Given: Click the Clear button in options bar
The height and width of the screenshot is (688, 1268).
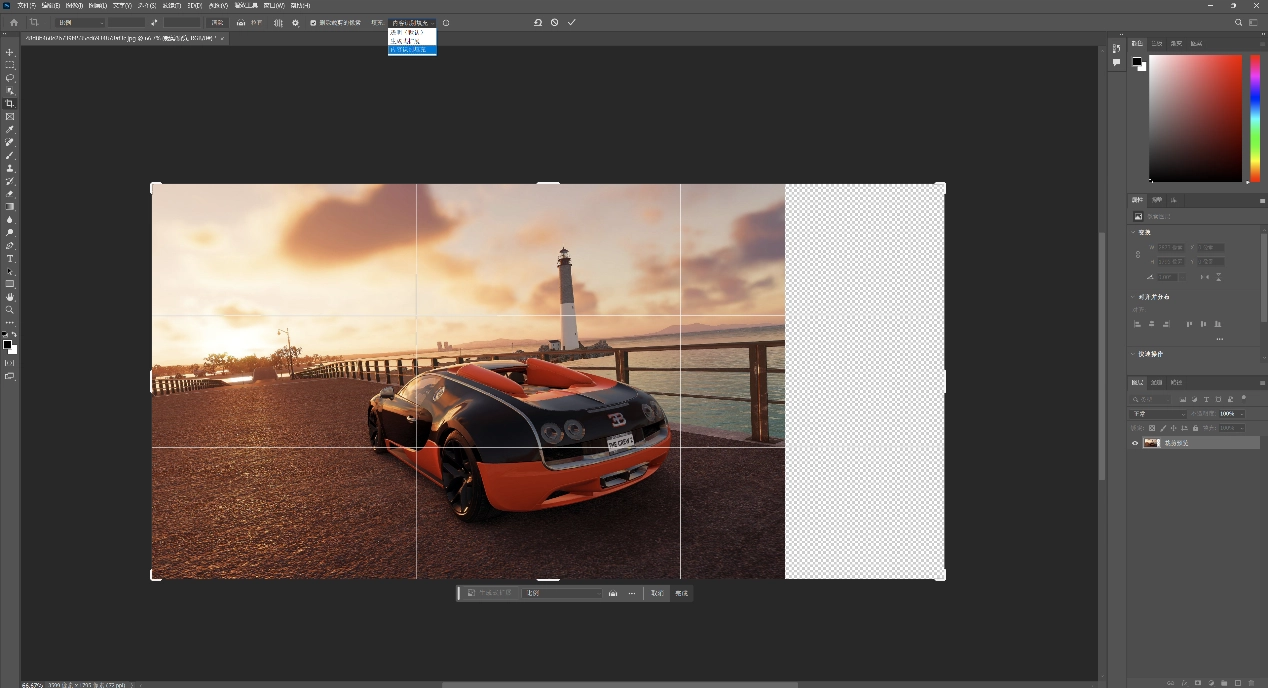Looking at the screenshot, I should coord(217,22).
